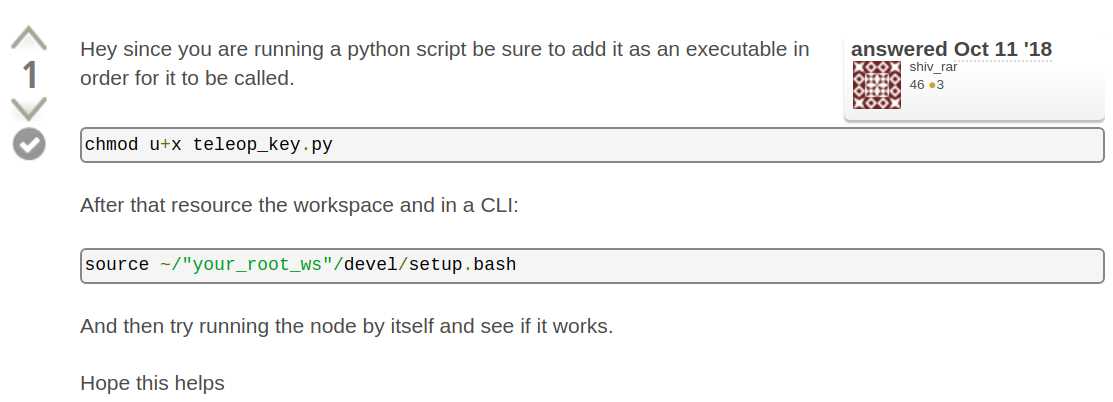
Task: Click the word teleop_key.py in the code
Action: click(263, 145)
